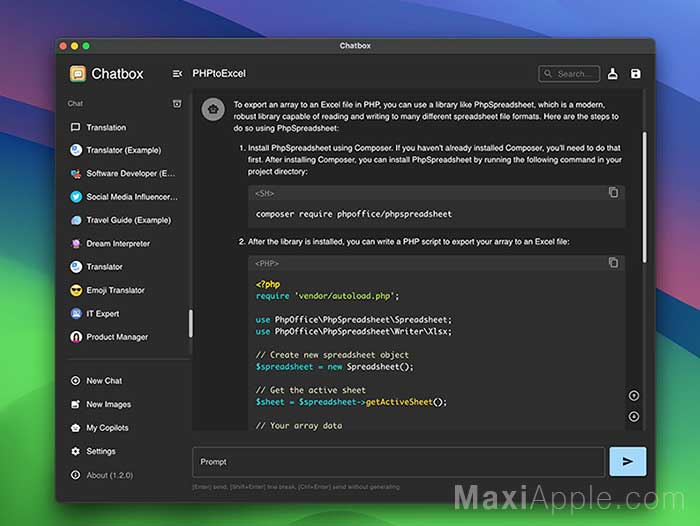This screenshot has height=526, width=700.
Task: Click the Product Manager avatar icon
Action: click(x=76, y=337)
